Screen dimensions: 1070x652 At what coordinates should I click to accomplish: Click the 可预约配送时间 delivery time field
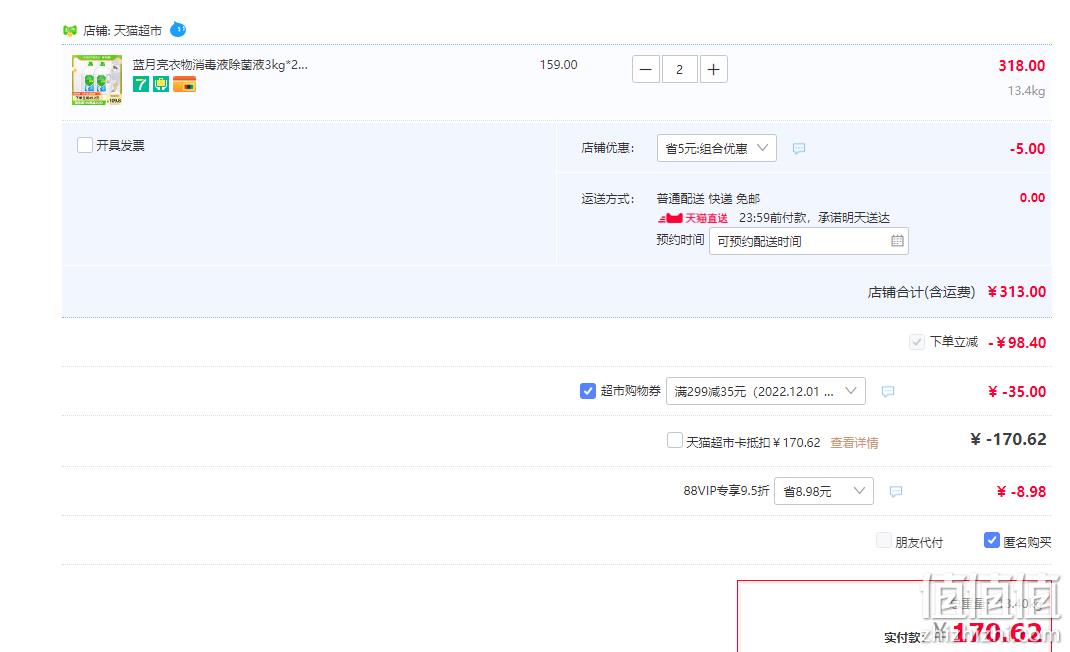[x=809, y=241]
